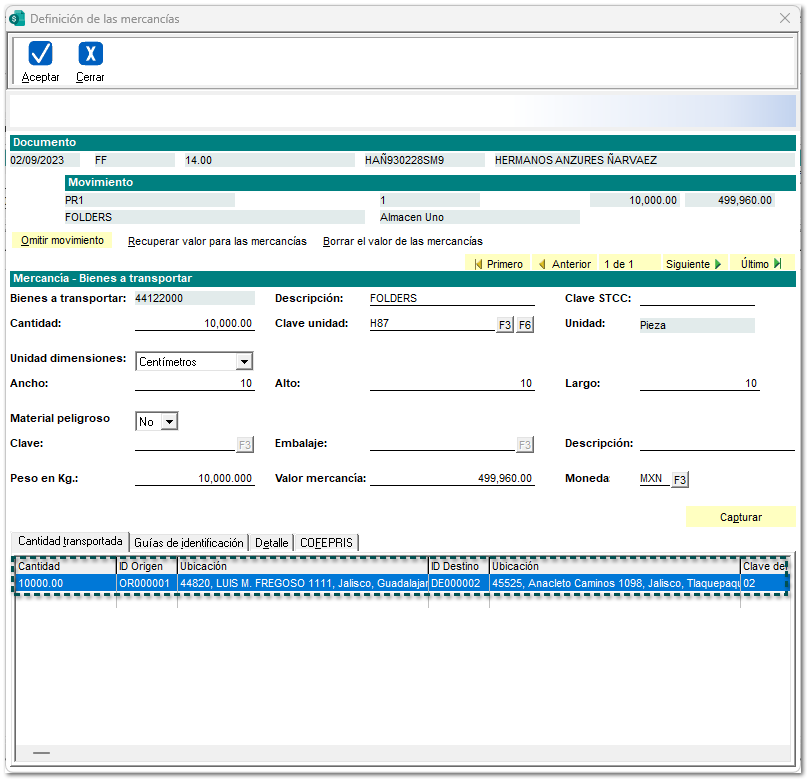Screen dimensions: 810x782
Task: Switch to Guías de identificación tab
Action: [x=189, y=543]
